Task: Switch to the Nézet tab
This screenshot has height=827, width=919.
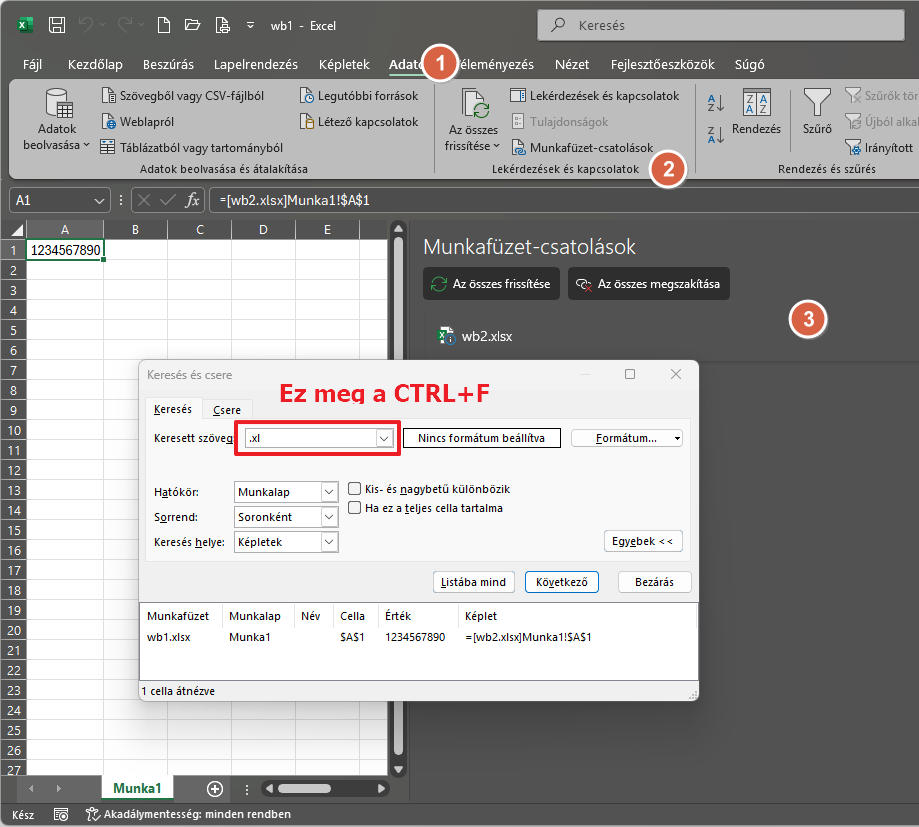Action: [572, 64]
